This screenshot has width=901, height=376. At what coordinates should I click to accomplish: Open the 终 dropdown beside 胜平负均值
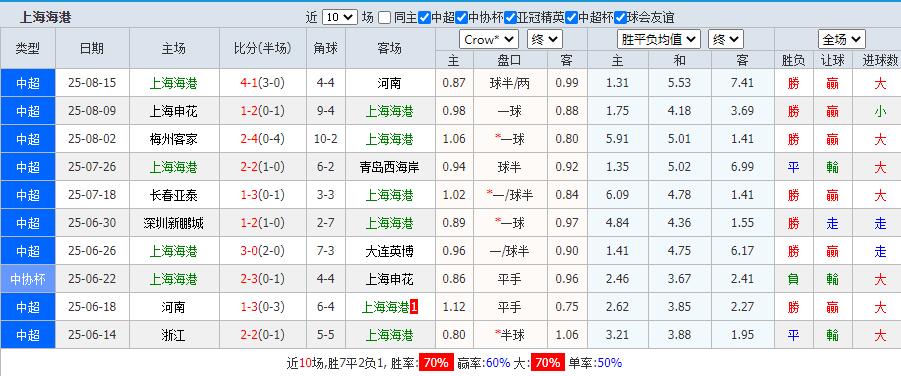pyautogui.click(x=726, y=40)
